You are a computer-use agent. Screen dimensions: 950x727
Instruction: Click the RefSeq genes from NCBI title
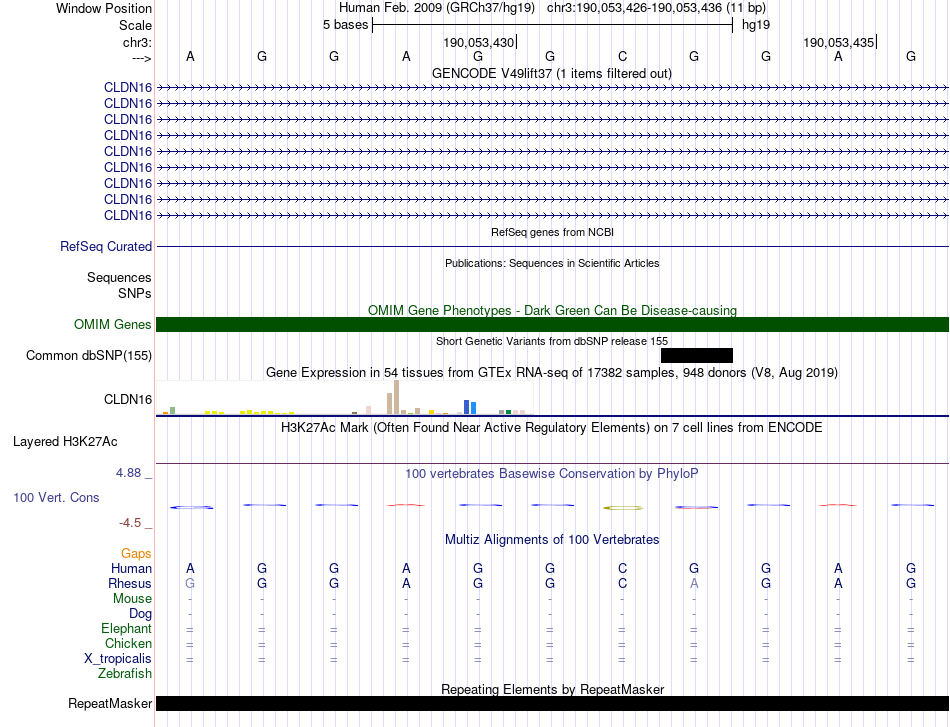coord(552,232)
